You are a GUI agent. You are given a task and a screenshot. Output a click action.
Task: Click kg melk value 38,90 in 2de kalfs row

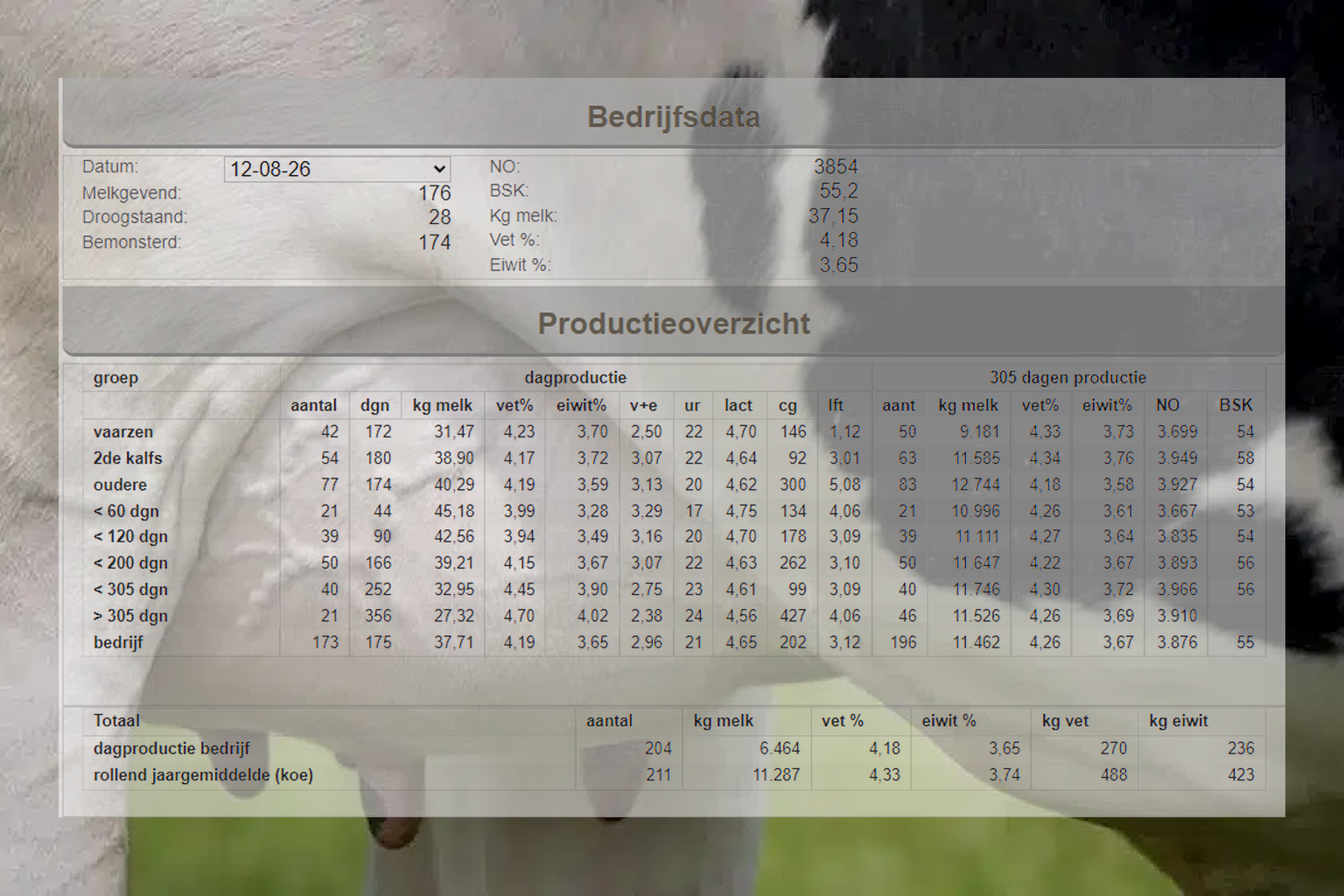(453, 458)
